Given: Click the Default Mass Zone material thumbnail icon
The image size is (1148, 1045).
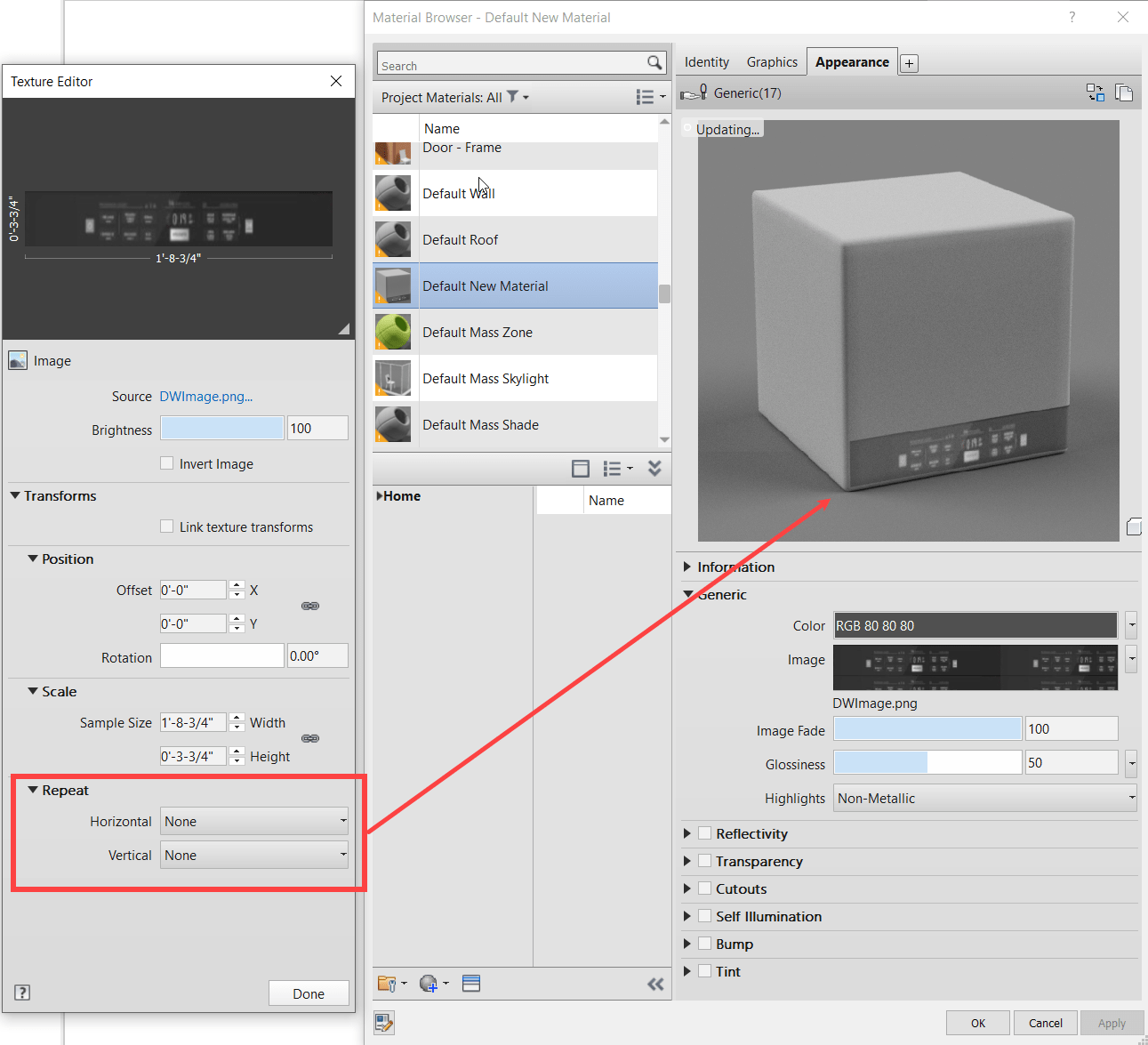Looking at the screenshot, I should (393, 332).
